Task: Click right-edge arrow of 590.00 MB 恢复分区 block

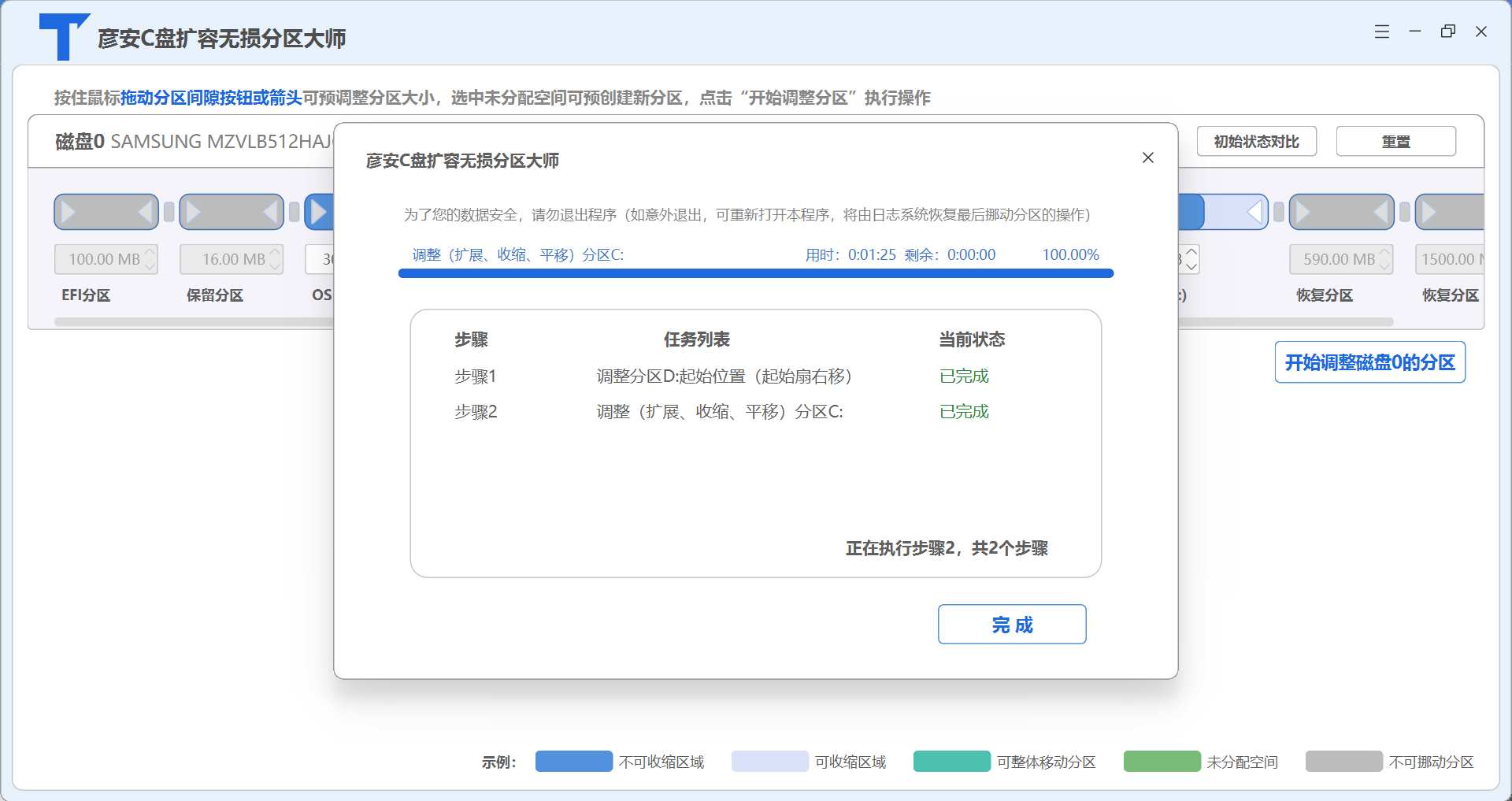Action: point(1380,212)
